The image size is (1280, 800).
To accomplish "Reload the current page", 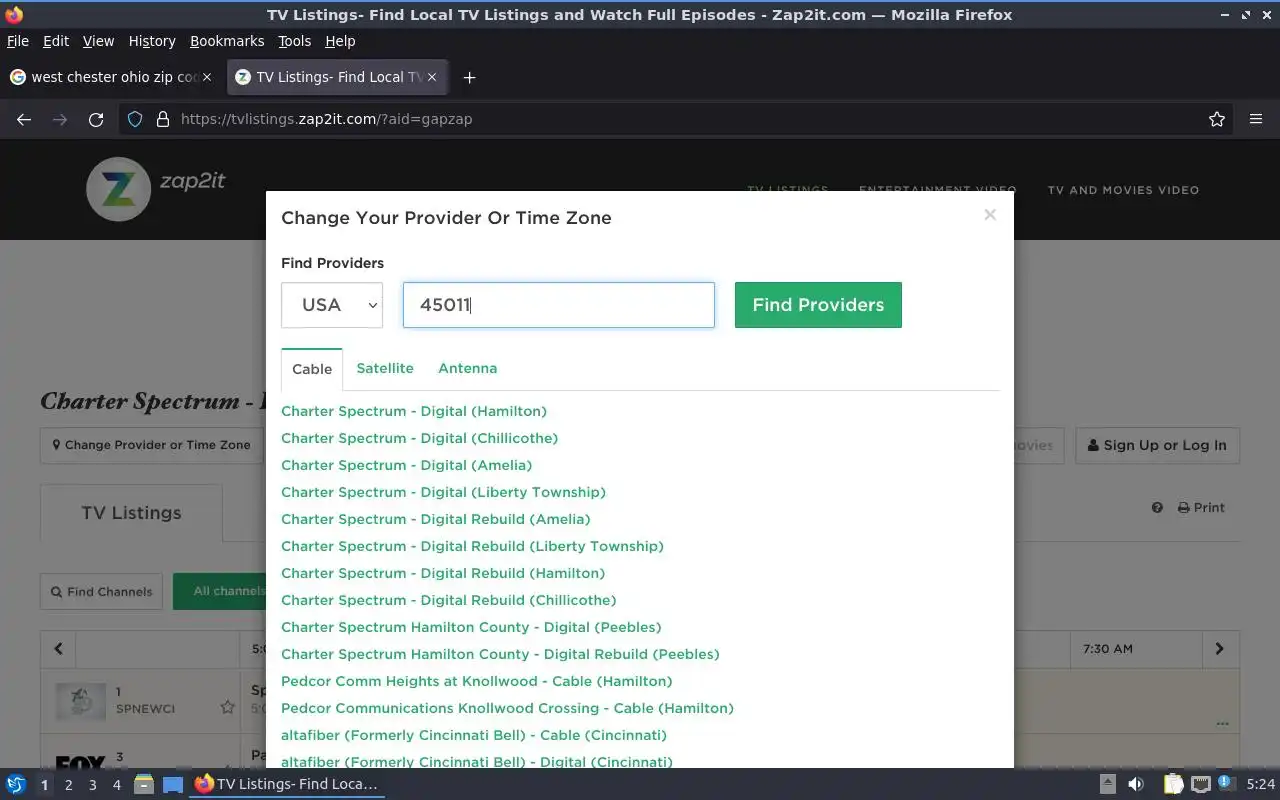I will pos(96,119).
